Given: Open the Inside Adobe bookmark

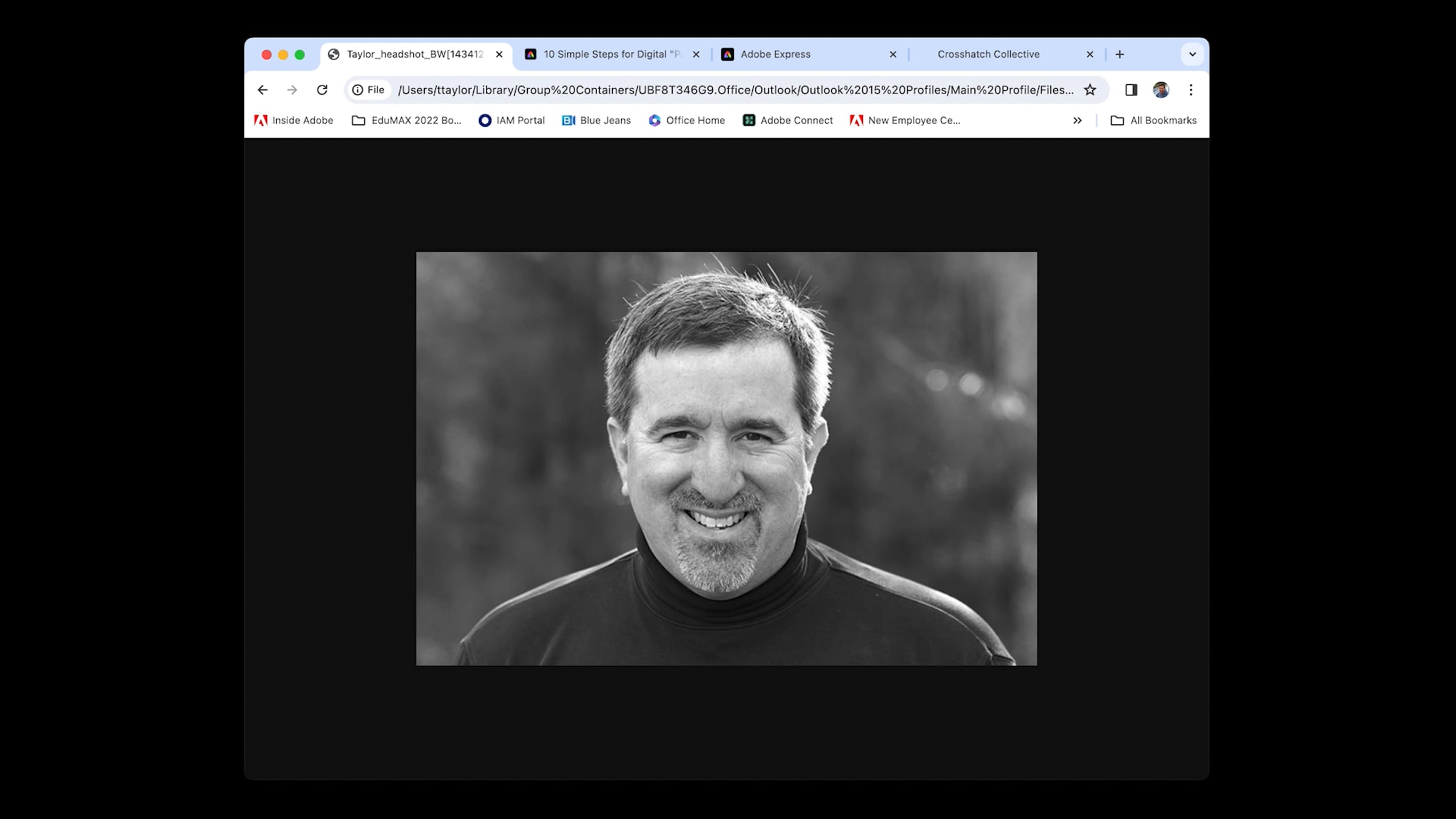Looking at the screenshot, I should click(294, 120).
